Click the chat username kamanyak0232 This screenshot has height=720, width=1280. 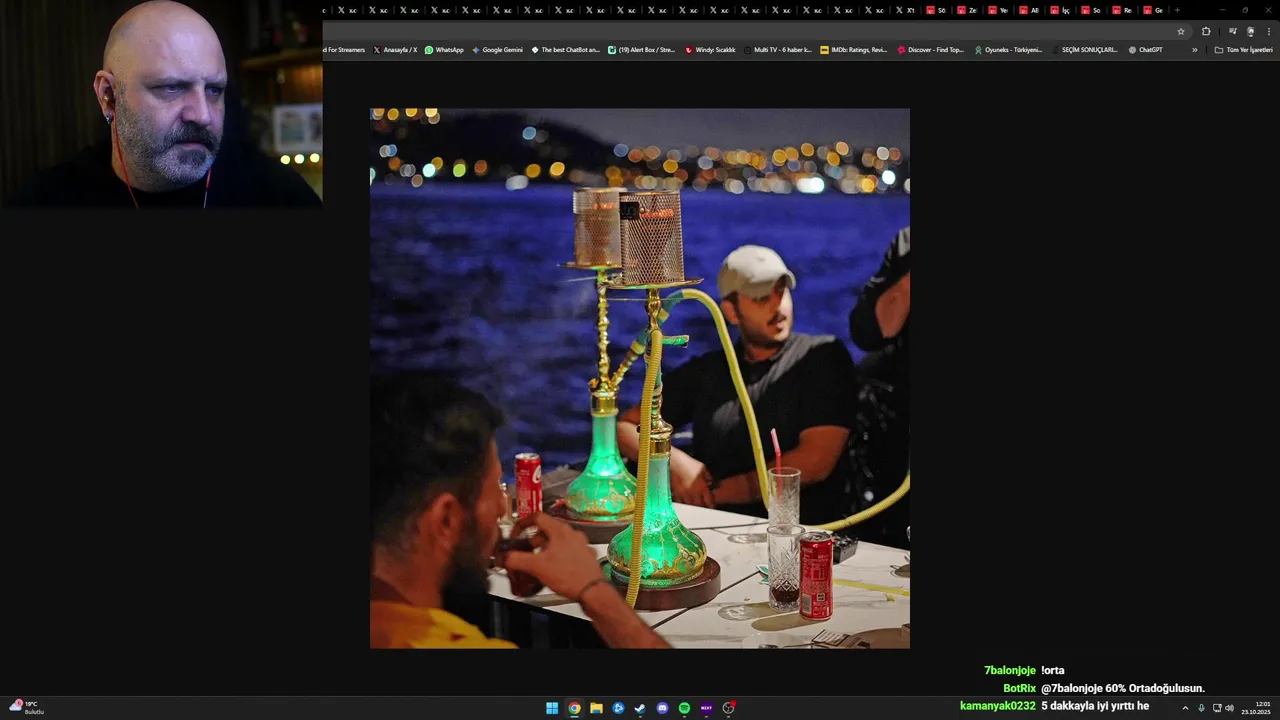[998, 706]
